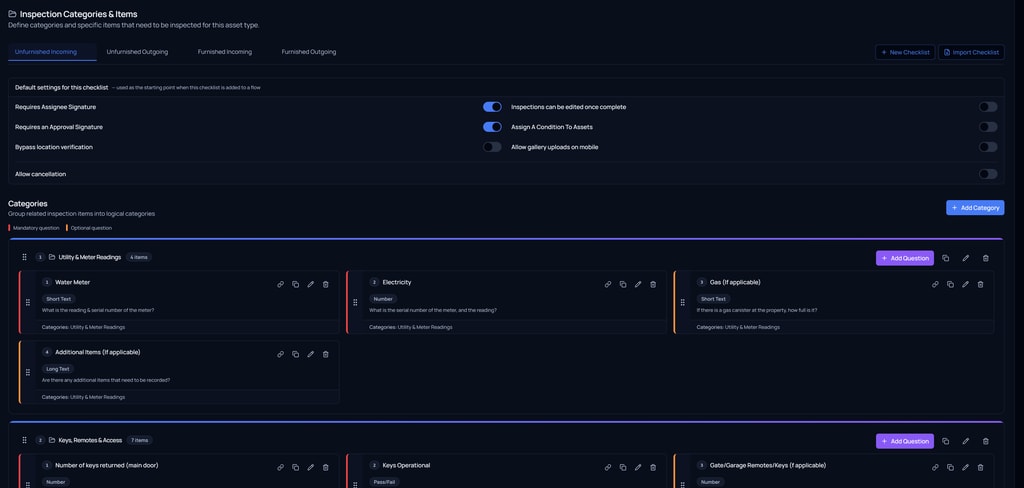This screenshot has width=1024, height=488.
Task: Delete the Keys, Remotes & Access category
Action: 985,441
